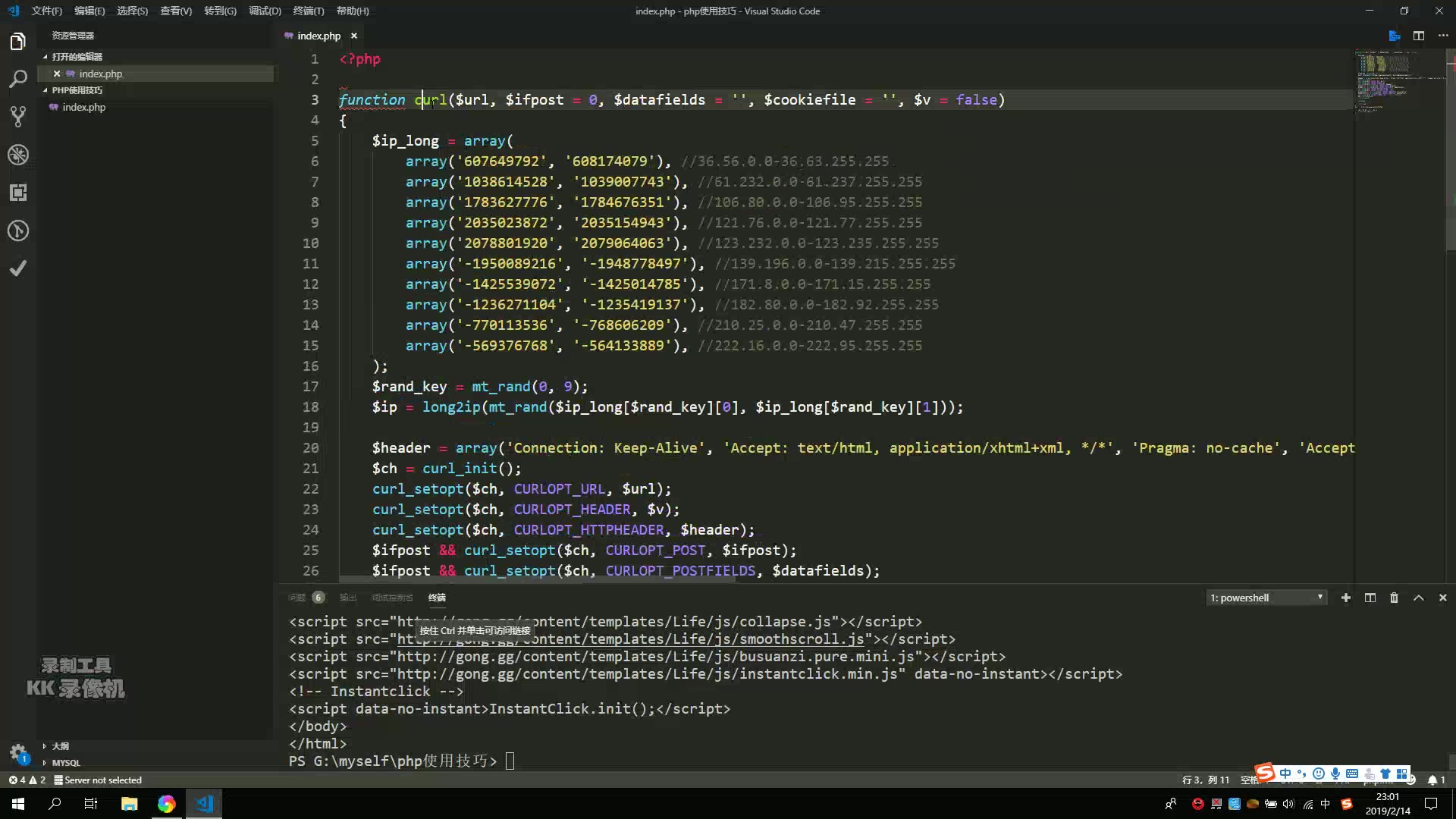Image resolution: width=1456 pixels, height=819 pixels.
Task: Switch to the Problems panel tab
Action: [x=306, y=598]
